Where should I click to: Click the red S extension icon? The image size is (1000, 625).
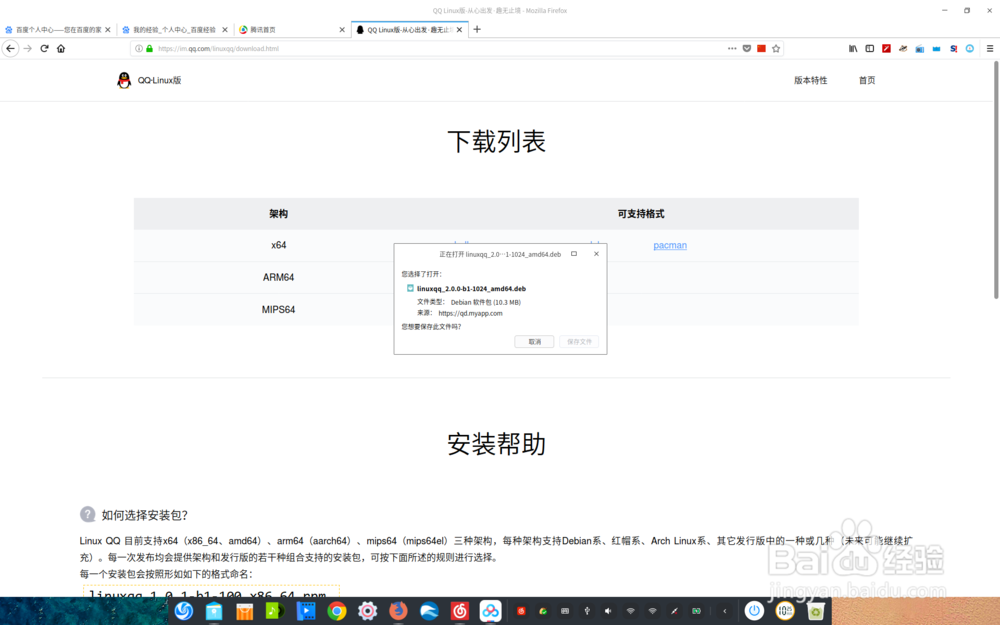pyautogui.click(x=953, y=48)
